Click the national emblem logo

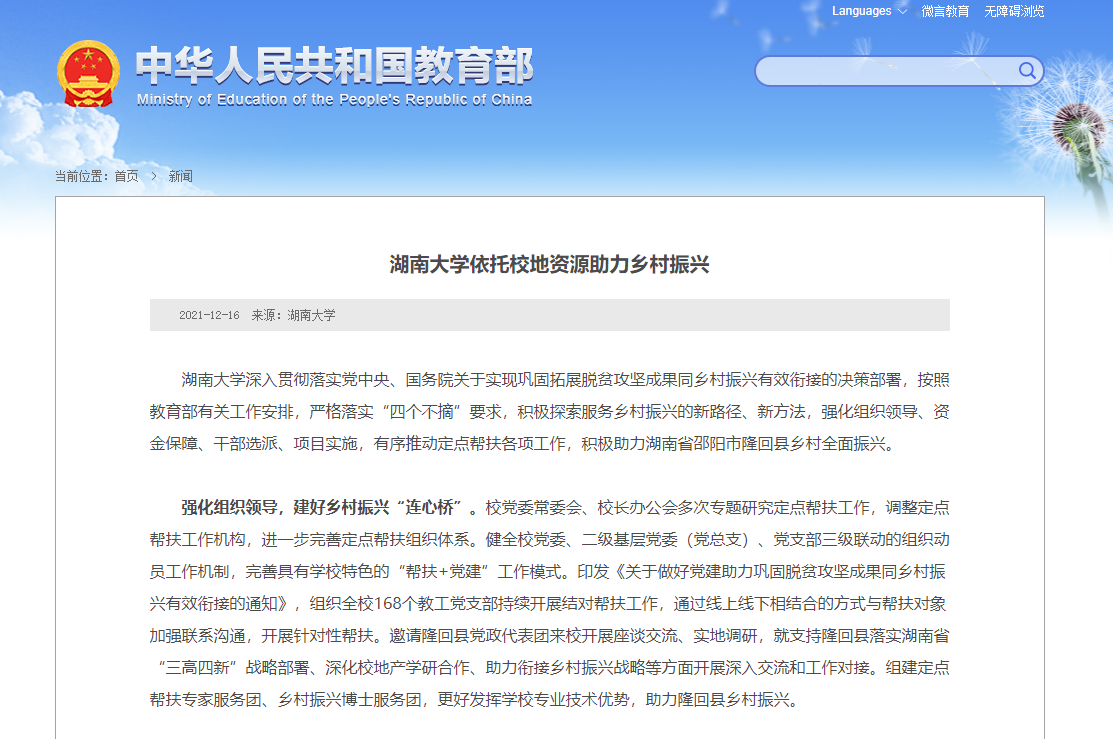click(x=88, y=74)
